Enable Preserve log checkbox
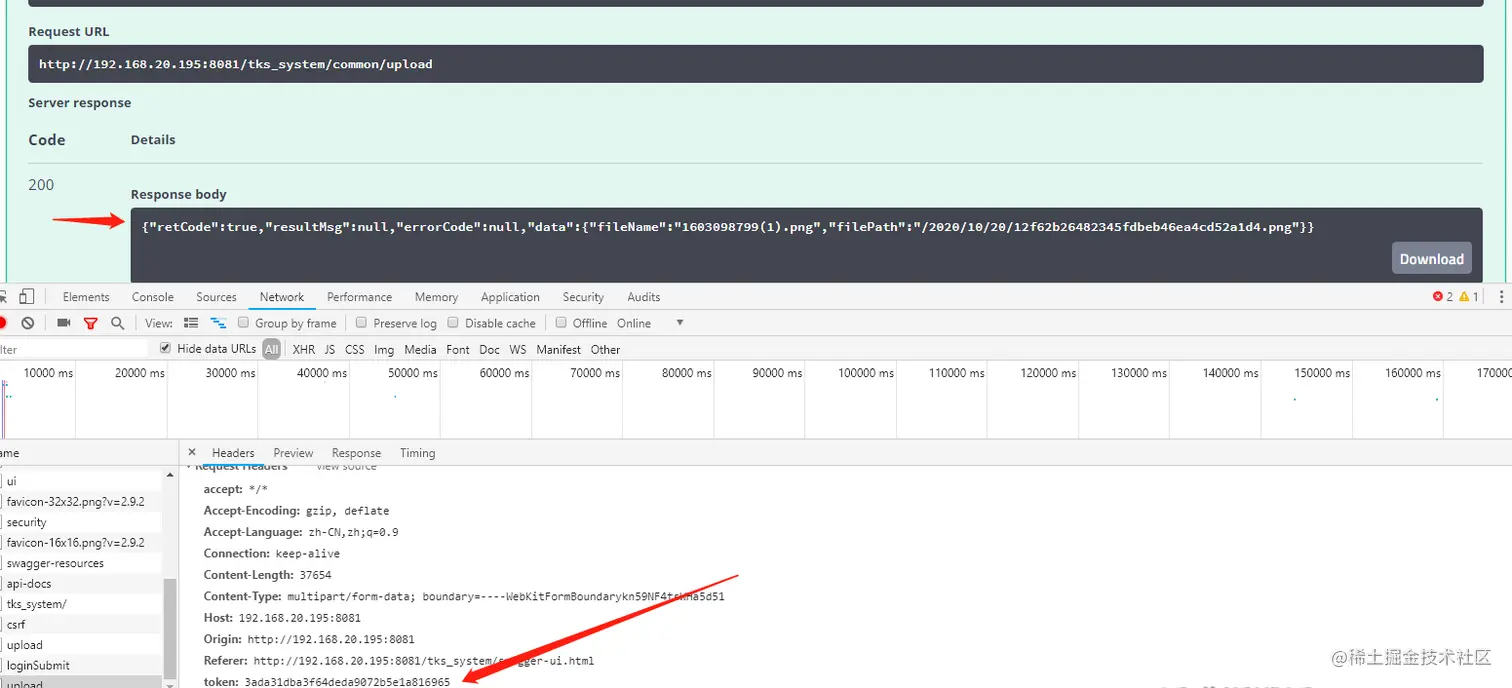Viewport: 1512px width, 688px height. click(x=361, y=323)
